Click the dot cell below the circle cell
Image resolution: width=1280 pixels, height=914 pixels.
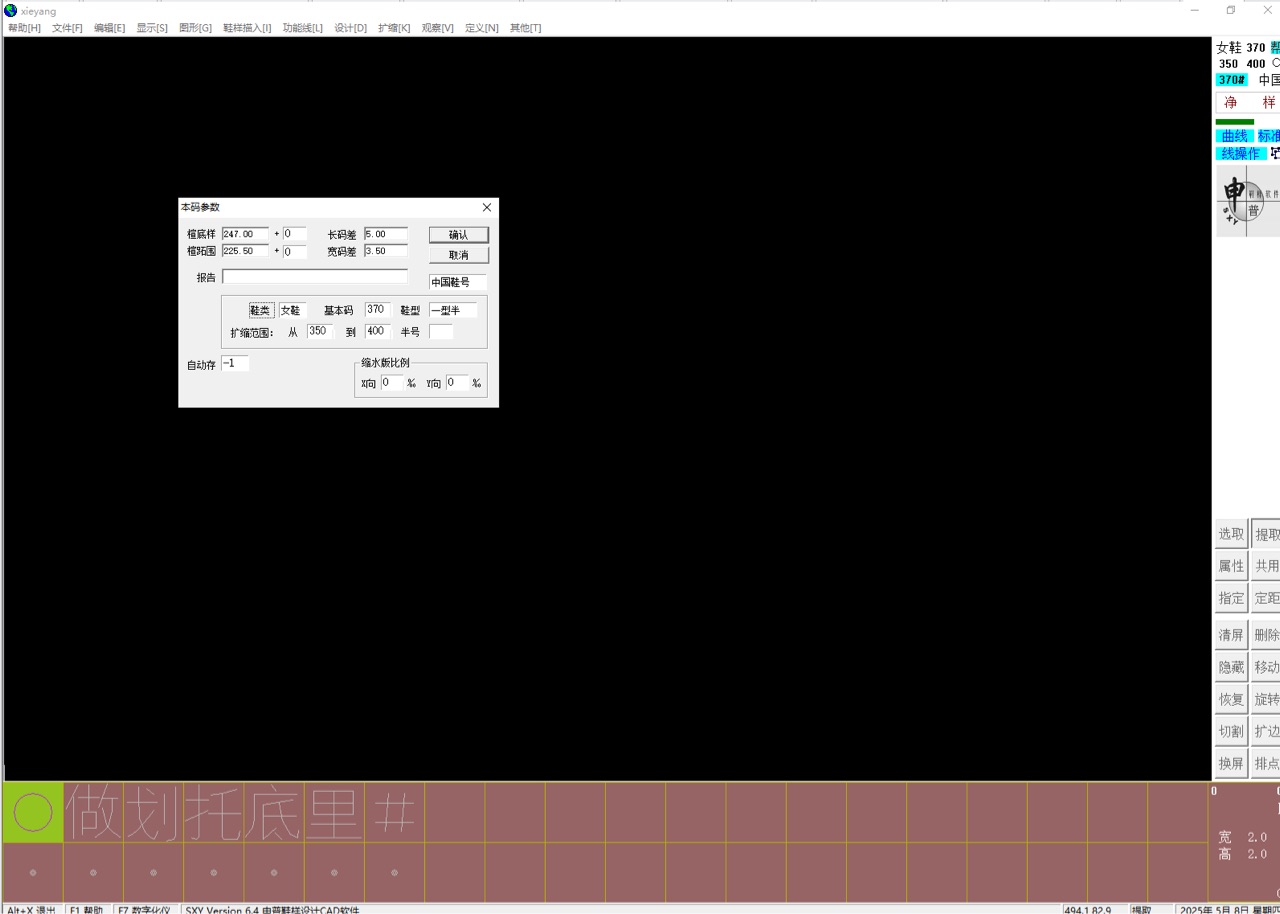(33, 873)
